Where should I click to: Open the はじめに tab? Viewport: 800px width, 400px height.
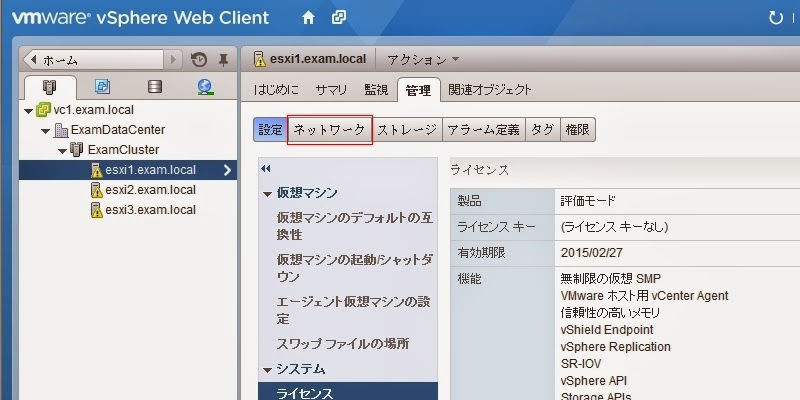277,90
